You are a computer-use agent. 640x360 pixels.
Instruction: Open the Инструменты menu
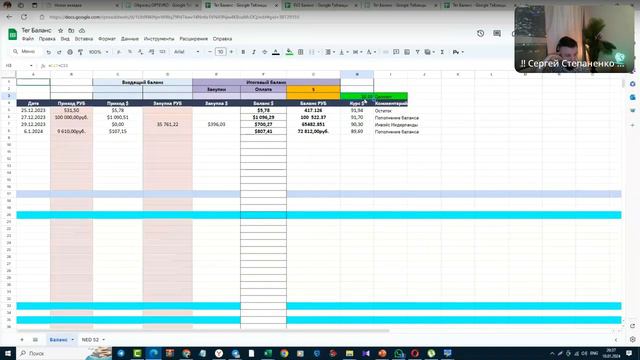coord(159,39)
